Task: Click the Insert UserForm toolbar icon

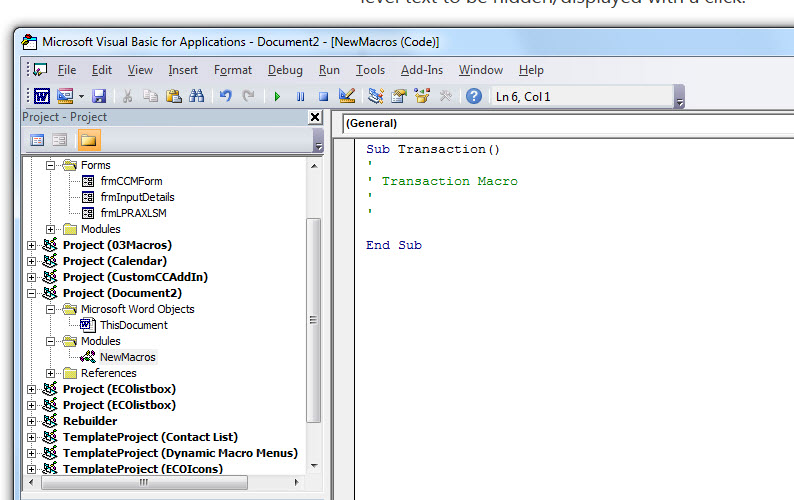Action: pyautogui.click(x=65, y=96)
